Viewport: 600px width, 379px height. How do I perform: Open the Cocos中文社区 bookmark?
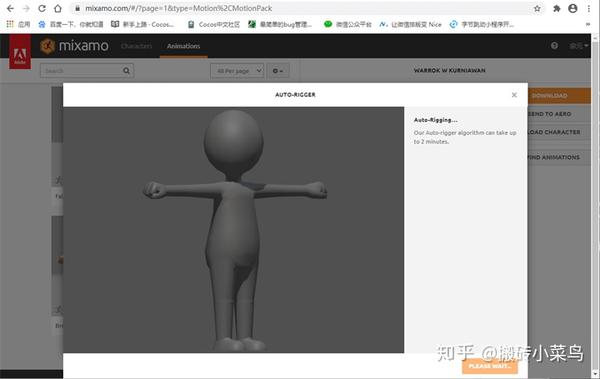coord(214,24)
